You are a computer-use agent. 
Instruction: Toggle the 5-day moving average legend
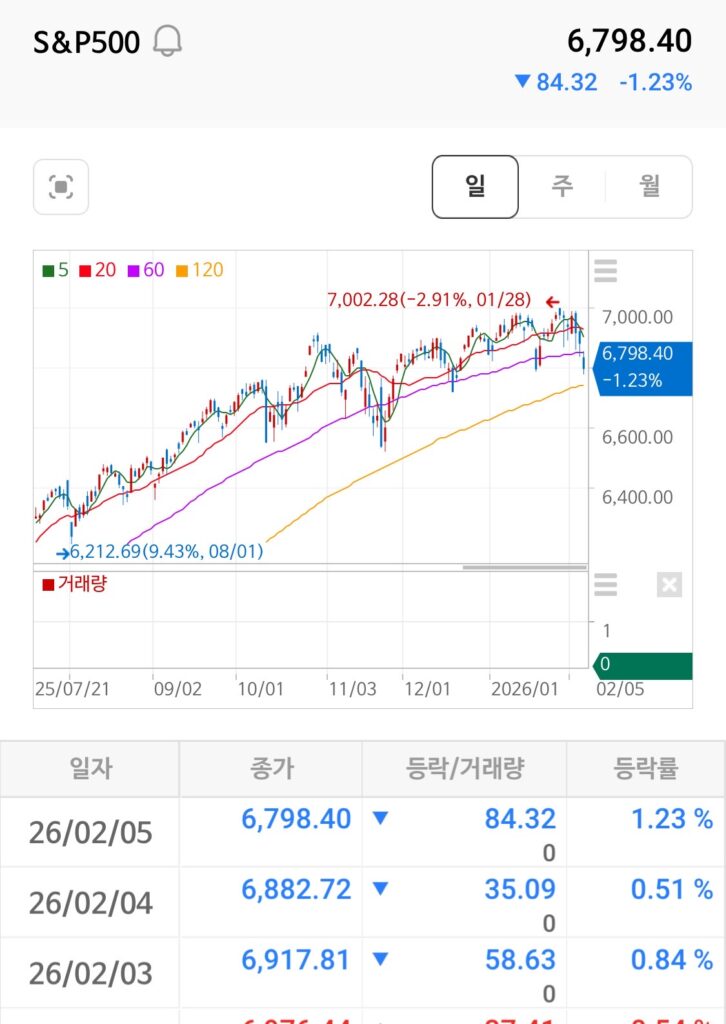click(55, 270)
